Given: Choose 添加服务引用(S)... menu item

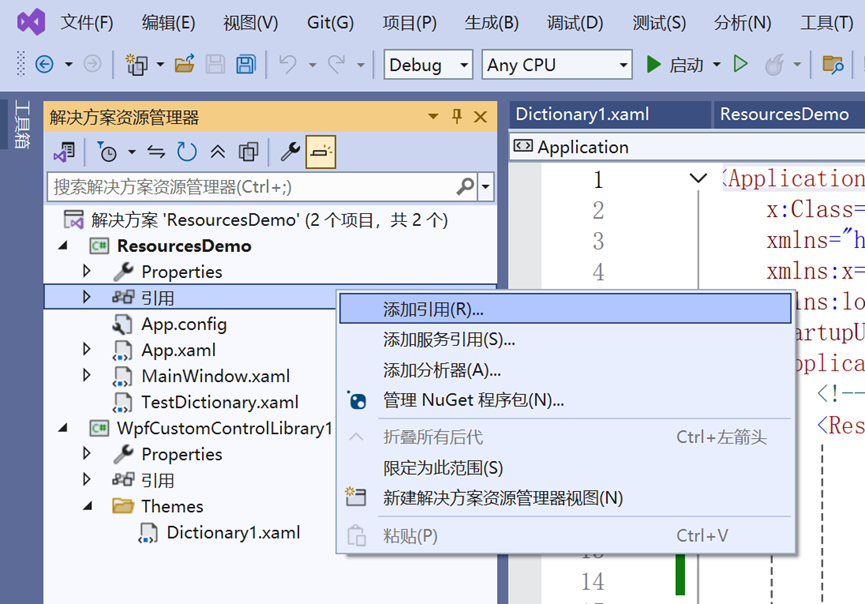Looking at the screenshot, I should 565,339.
